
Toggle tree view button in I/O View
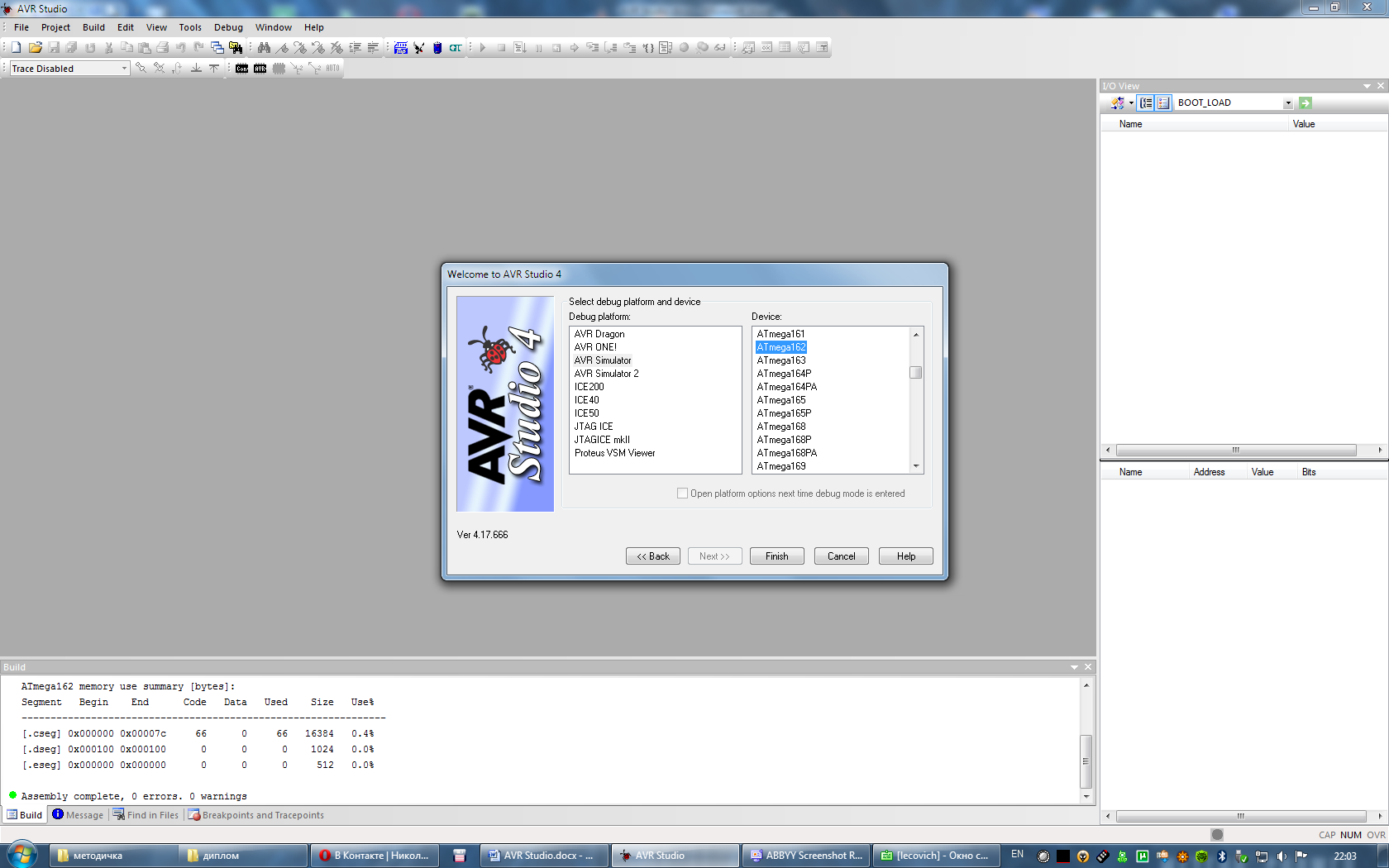pyautogui.click(x=1146, y=103)
